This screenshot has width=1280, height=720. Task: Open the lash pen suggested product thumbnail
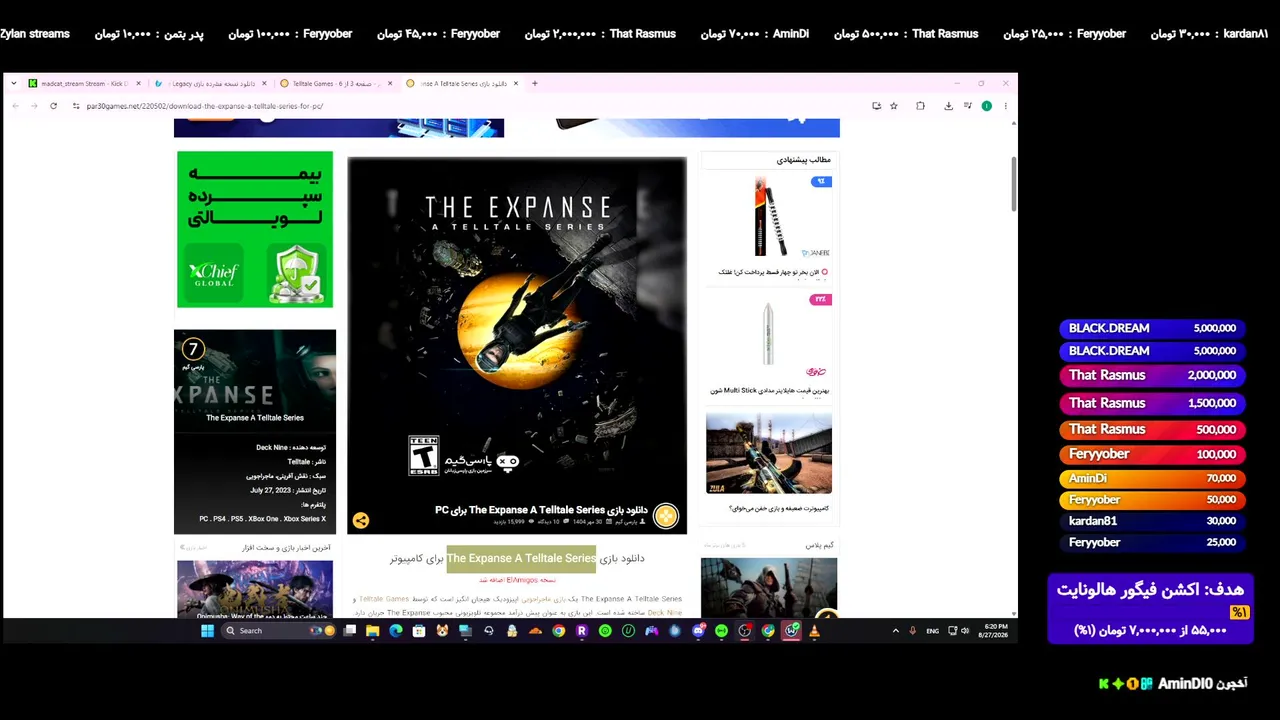point(769,217)
